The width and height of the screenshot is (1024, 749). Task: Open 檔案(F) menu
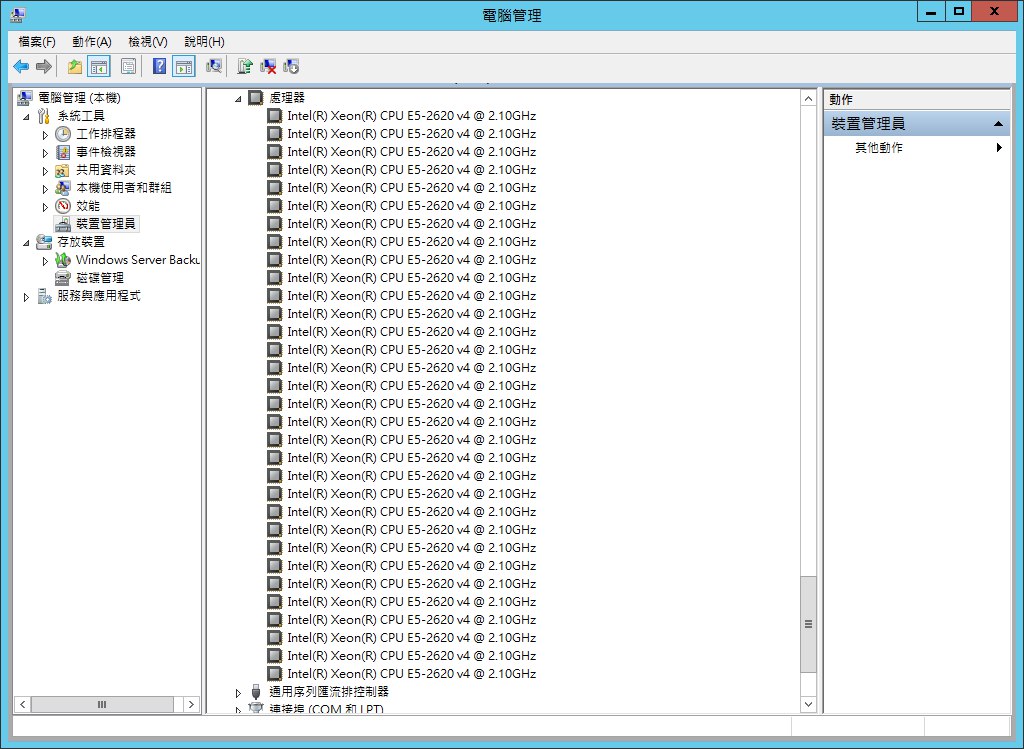coord(37,42)
